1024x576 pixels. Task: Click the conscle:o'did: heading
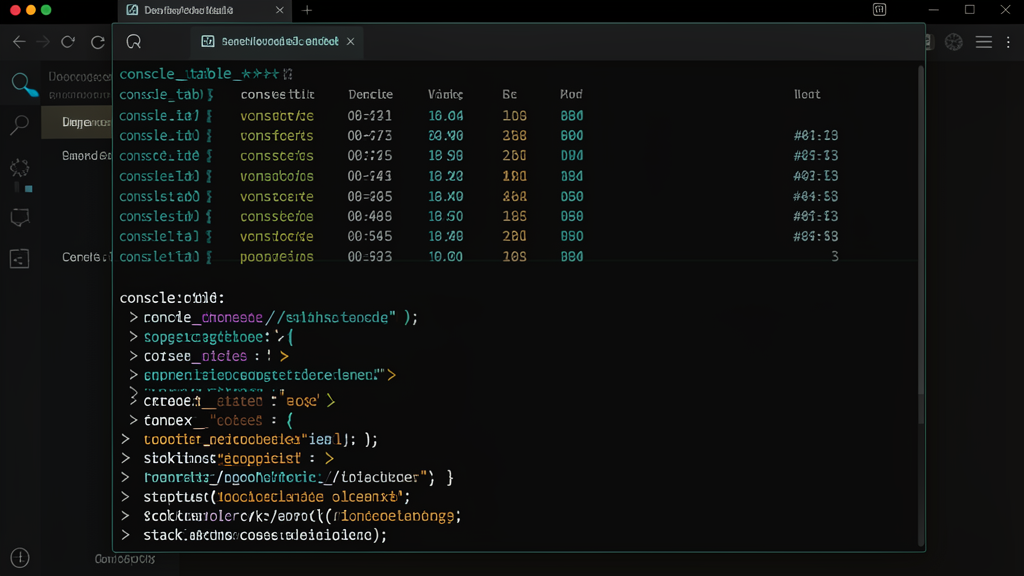point(172,298)
